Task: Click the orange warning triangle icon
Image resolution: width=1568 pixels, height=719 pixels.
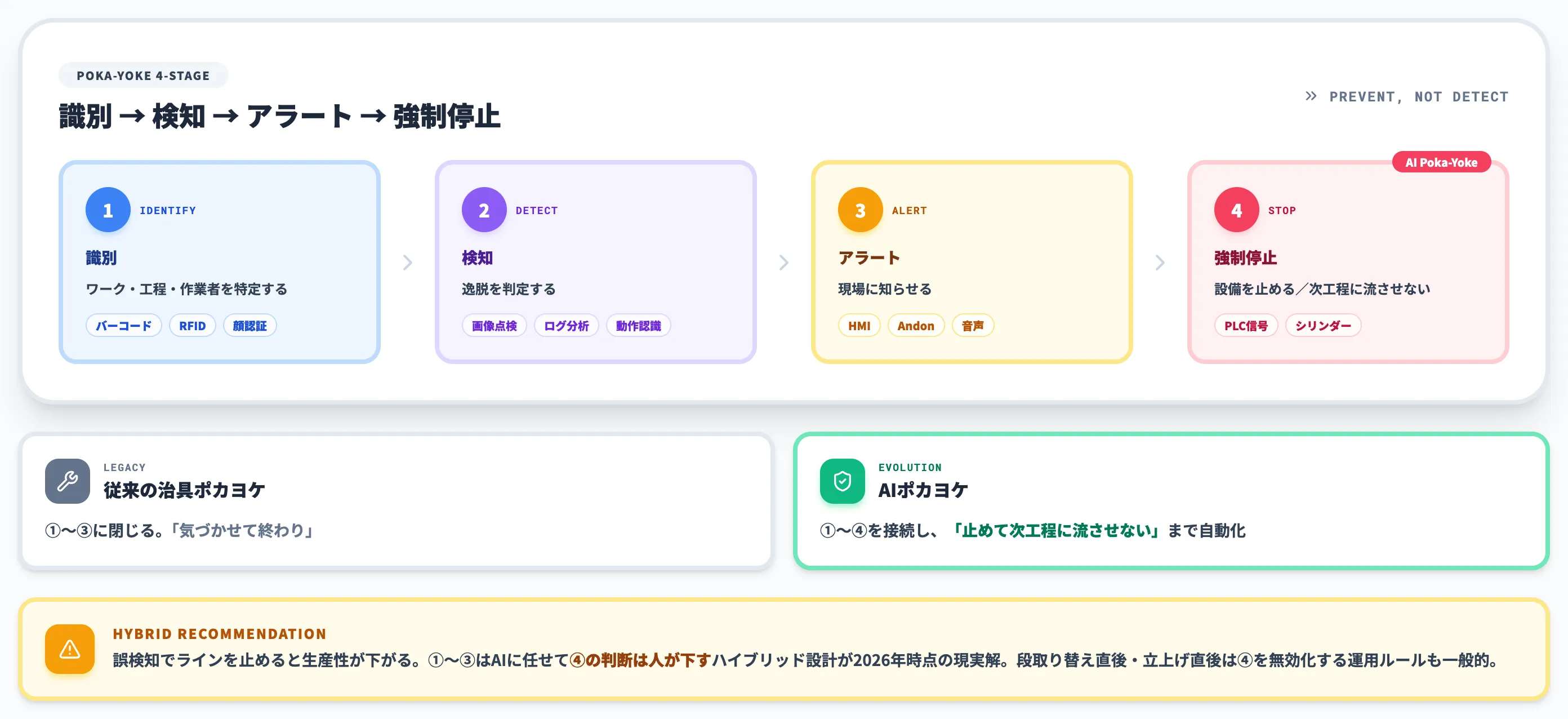Action: [70, 649]
